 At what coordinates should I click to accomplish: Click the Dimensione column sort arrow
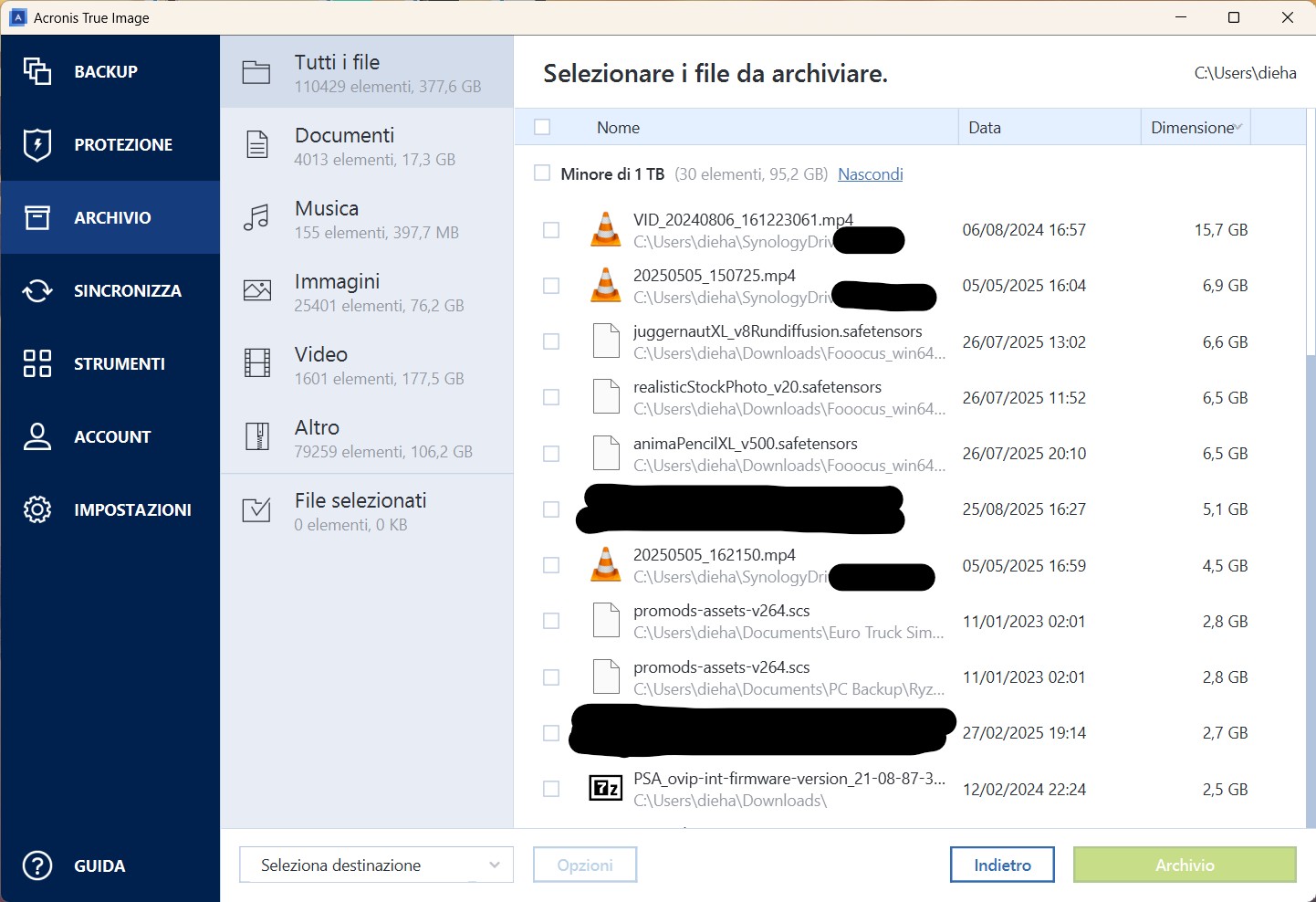tap(1238, 128)
